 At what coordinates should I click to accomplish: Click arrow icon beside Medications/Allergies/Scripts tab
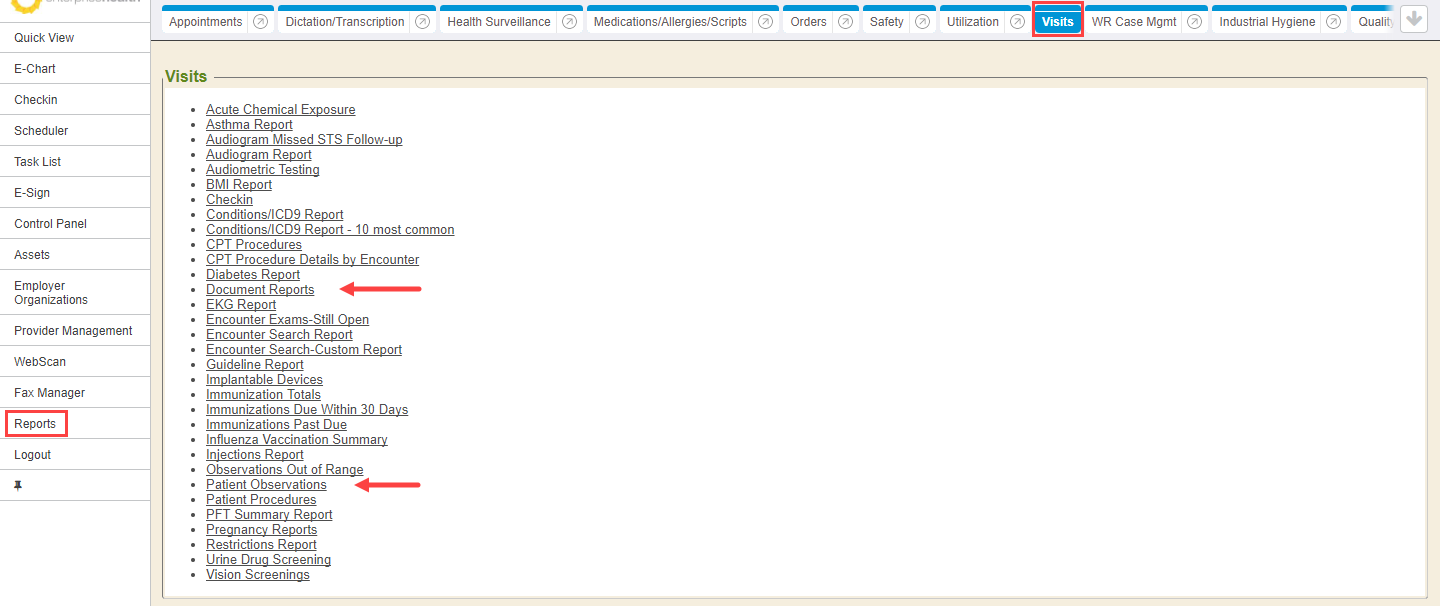[764, 22]
